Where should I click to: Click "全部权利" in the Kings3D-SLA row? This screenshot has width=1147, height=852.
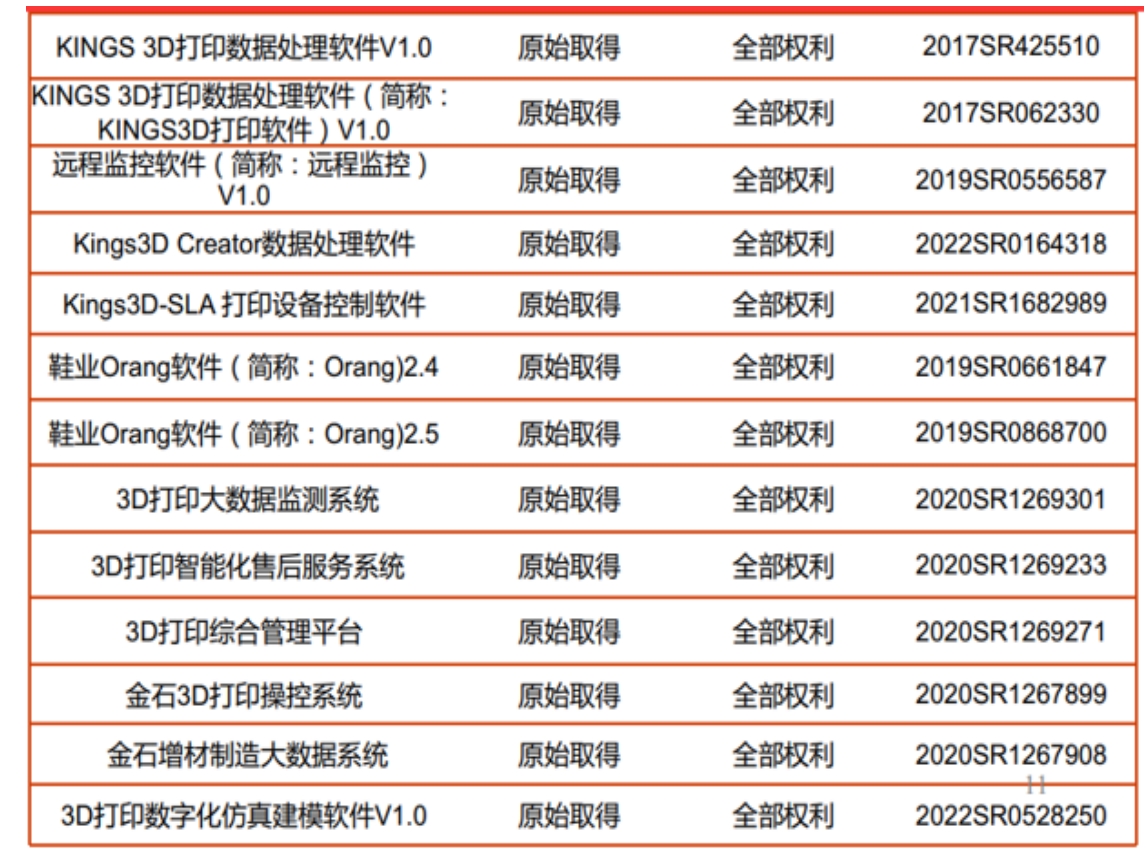pyautogui.click(x=783, y=305)
